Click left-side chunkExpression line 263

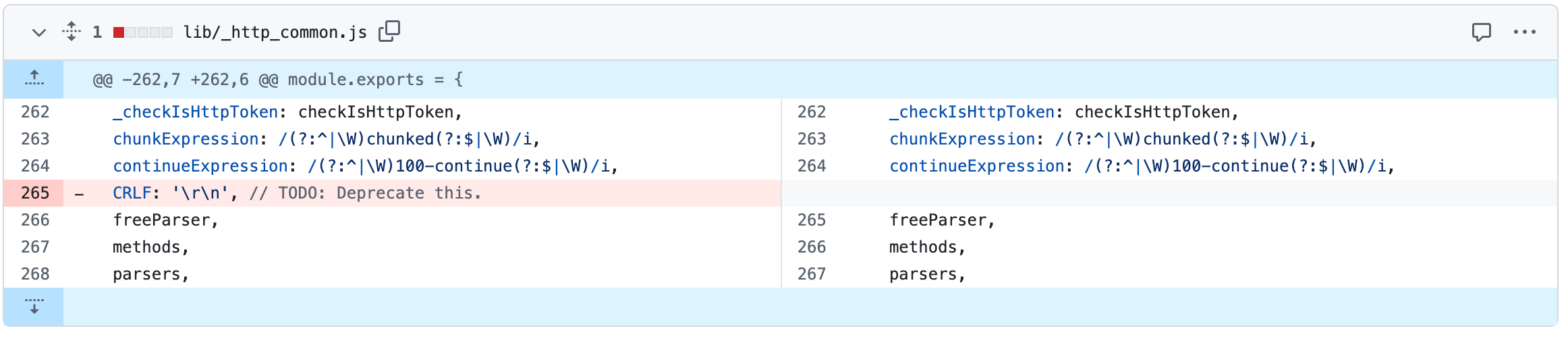(x=327, y=139)
